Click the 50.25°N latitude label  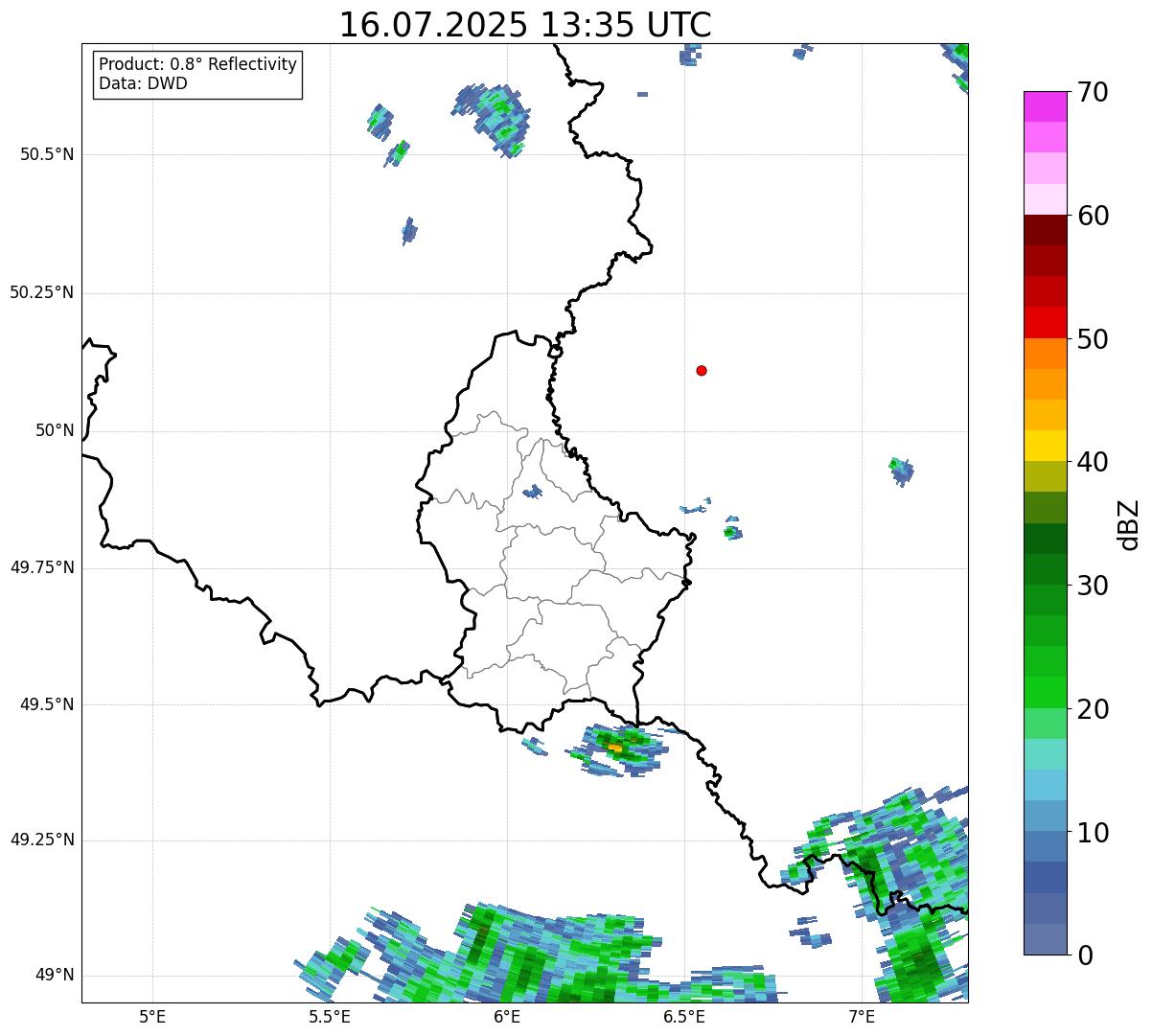(x=42, y=292)
